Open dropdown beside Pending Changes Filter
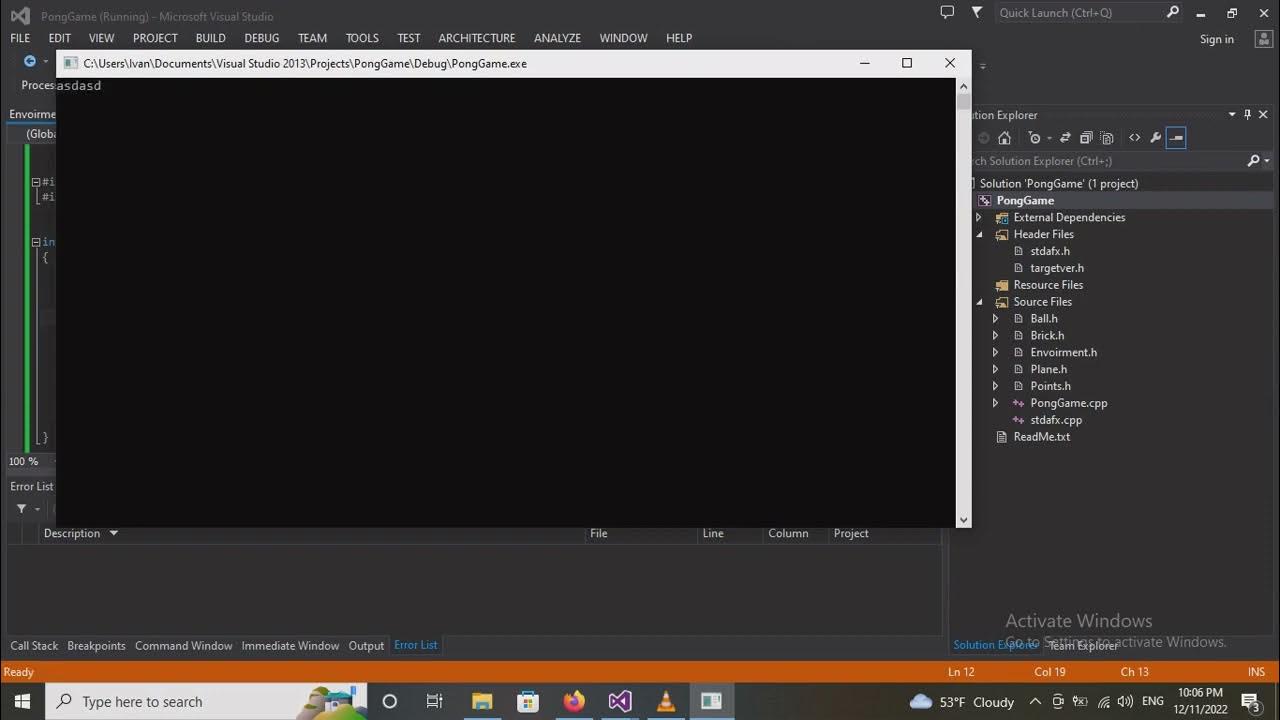 pos(1047,138)
